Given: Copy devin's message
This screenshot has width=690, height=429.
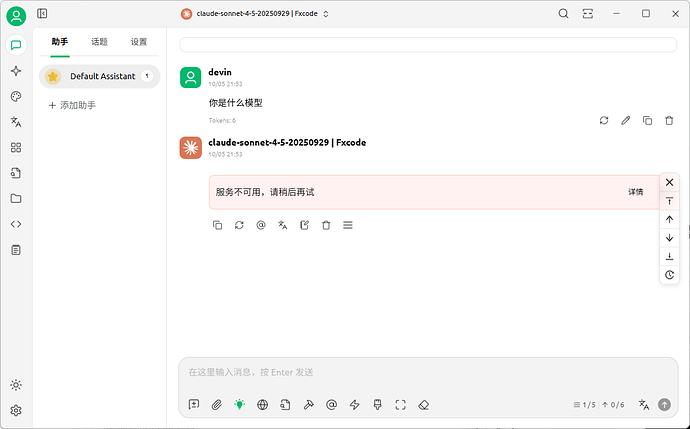Looking at the screenshot, I should click(647, 121).
